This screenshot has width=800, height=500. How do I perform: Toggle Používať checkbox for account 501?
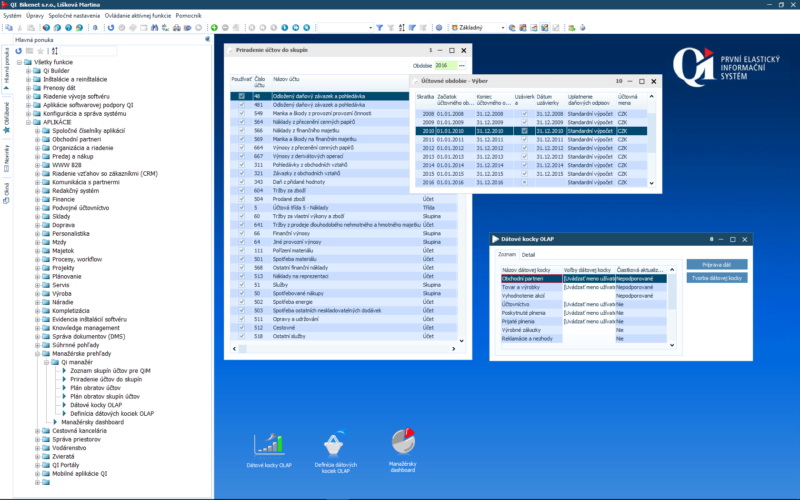tap(241, 259)
